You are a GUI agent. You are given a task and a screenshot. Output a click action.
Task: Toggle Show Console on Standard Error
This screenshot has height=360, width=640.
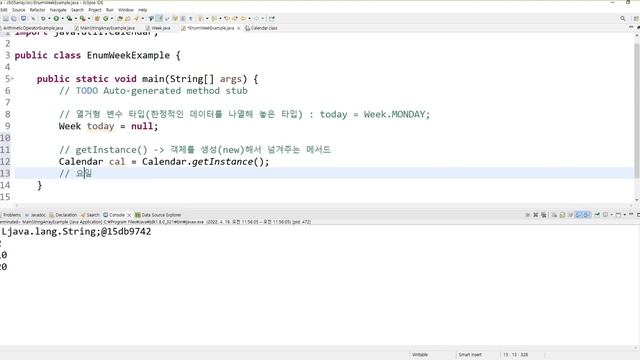click(x=587, y=215)
